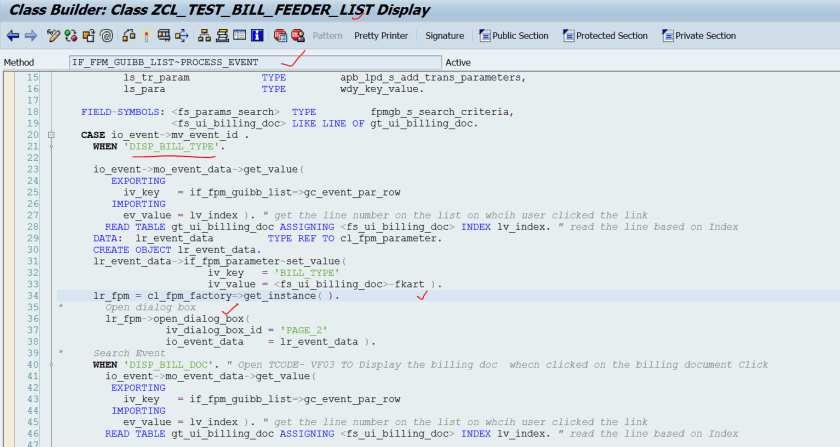This screenshot has width=840, height=447.
Task: Click CREATE OBJECT lr_event_data statement
Action: coord(177,250)
